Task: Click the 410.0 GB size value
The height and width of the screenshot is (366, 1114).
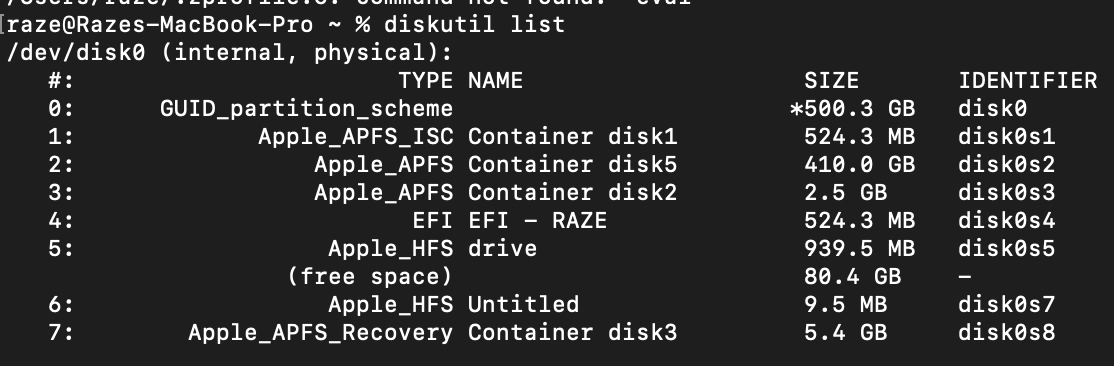Action: 859,165
